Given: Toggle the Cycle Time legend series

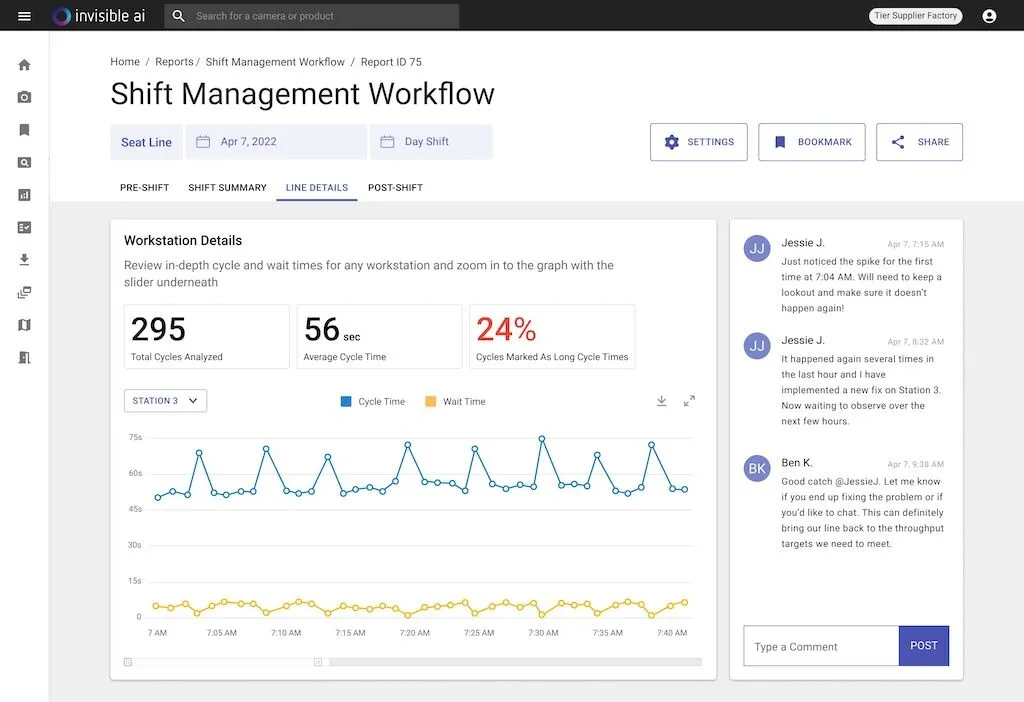Looking at the screenshot, I should 373,402.
